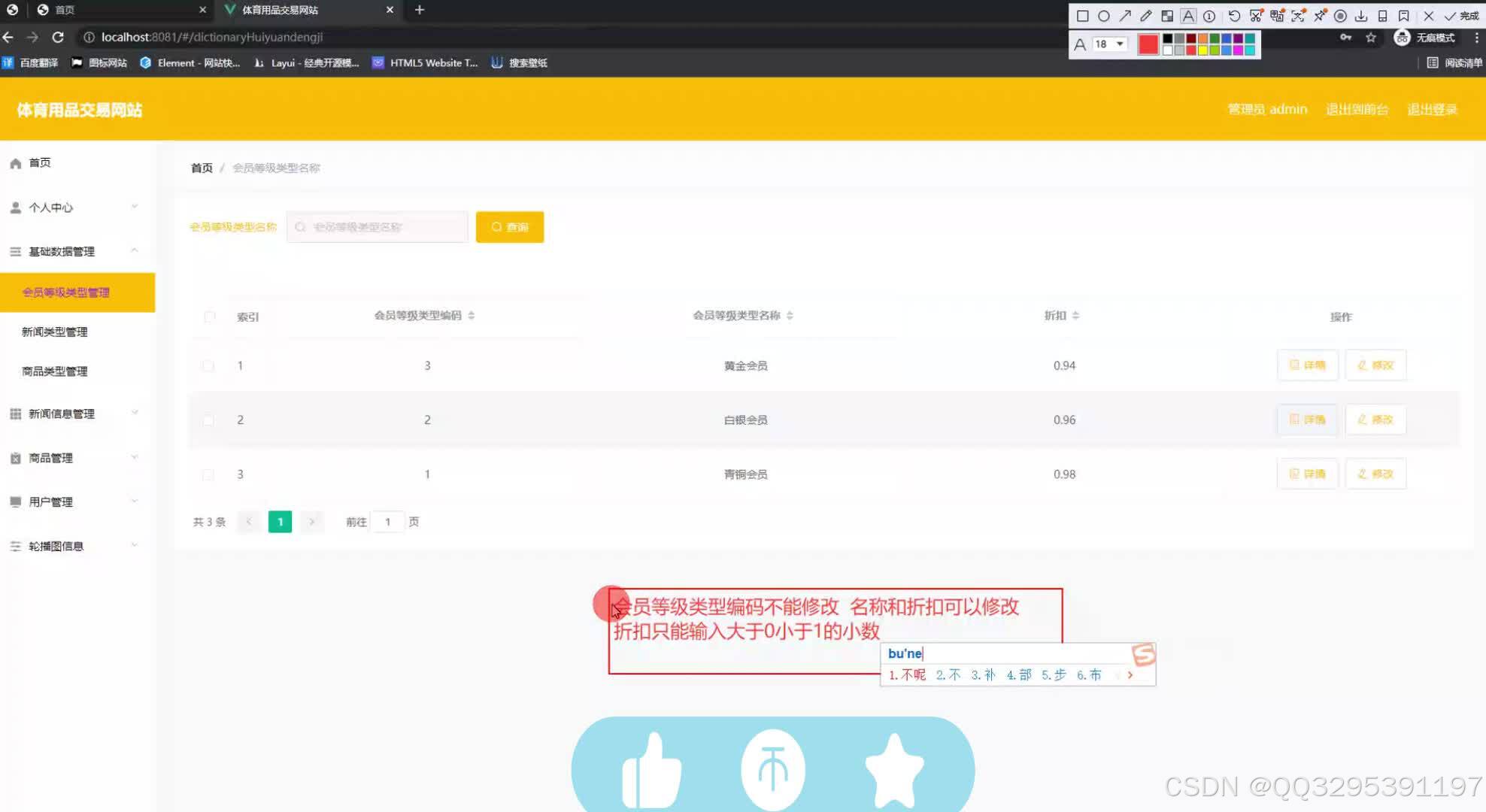Cancel the screenshot with X icon
This screenshot has height=812, width=1486.
coord(1429,16)
